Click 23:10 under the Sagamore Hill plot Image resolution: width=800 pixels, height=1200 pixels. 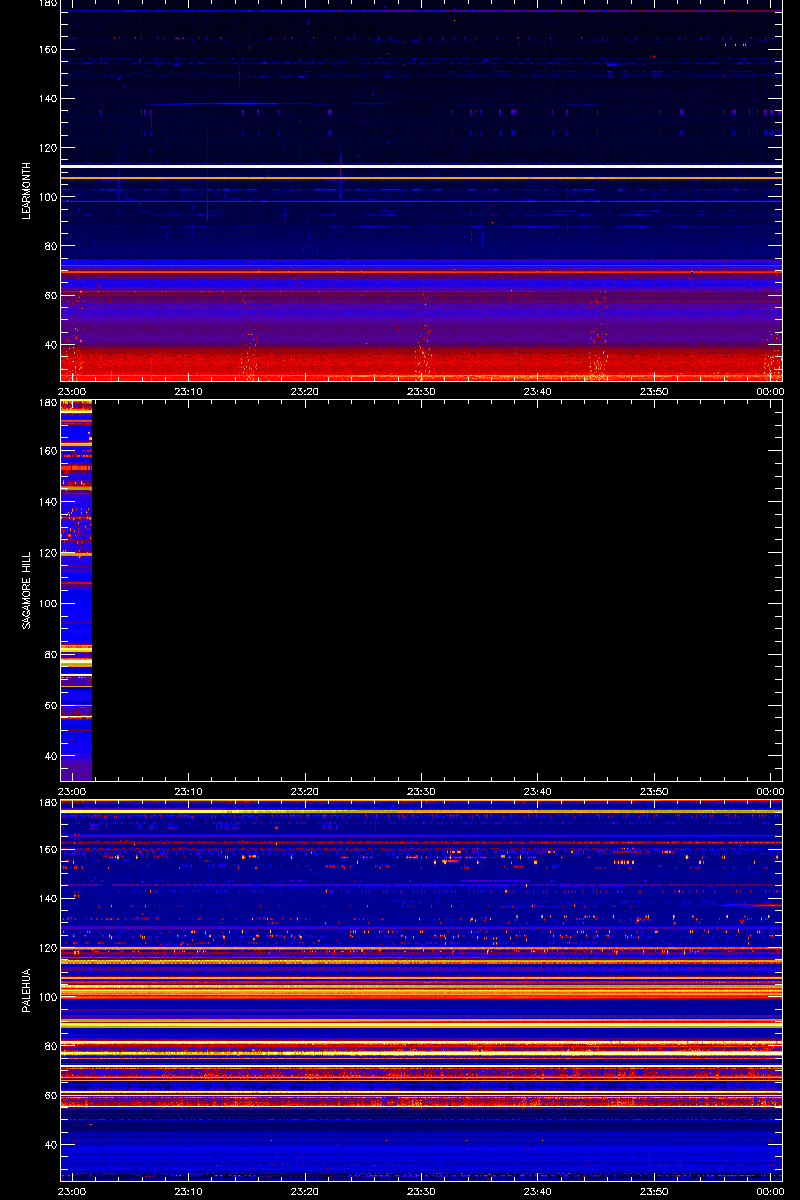[x=189, y=791]
